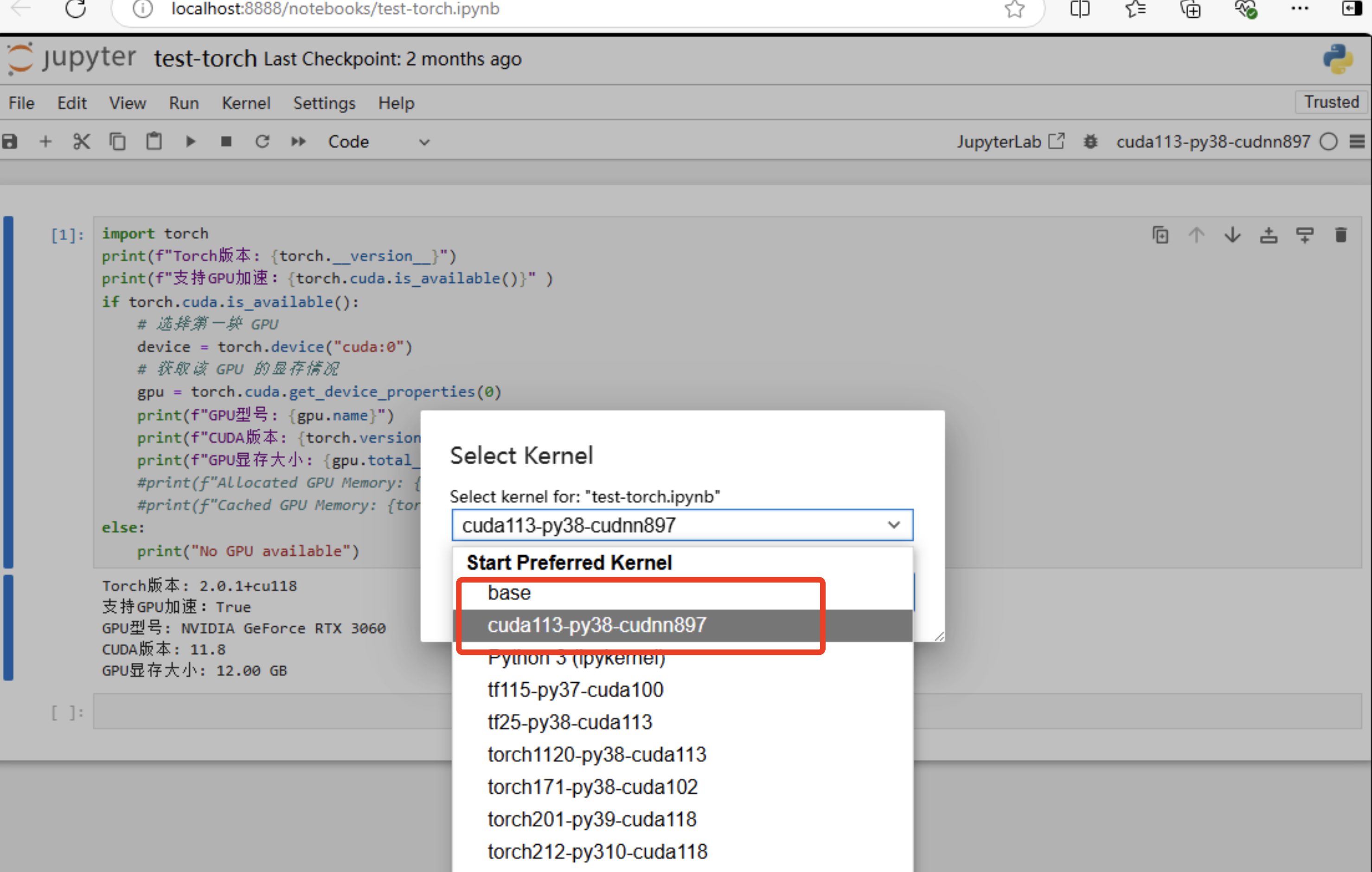Add the page to favorites with the star icon
This screenshot has width=1372, height=872.
(x=1014, y=8)
